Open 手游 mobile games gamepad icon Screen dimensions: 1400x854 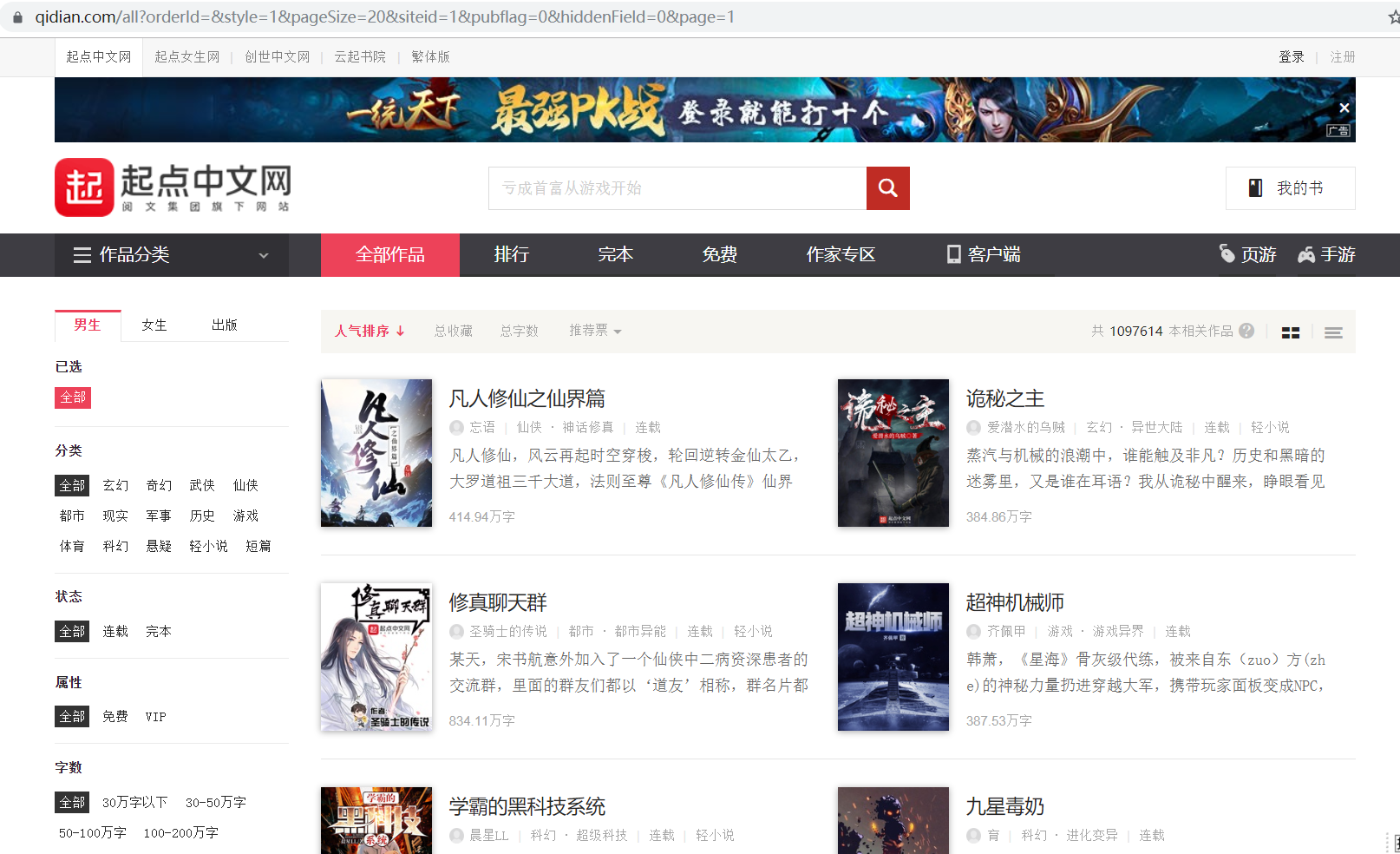tap(1306, 255)
